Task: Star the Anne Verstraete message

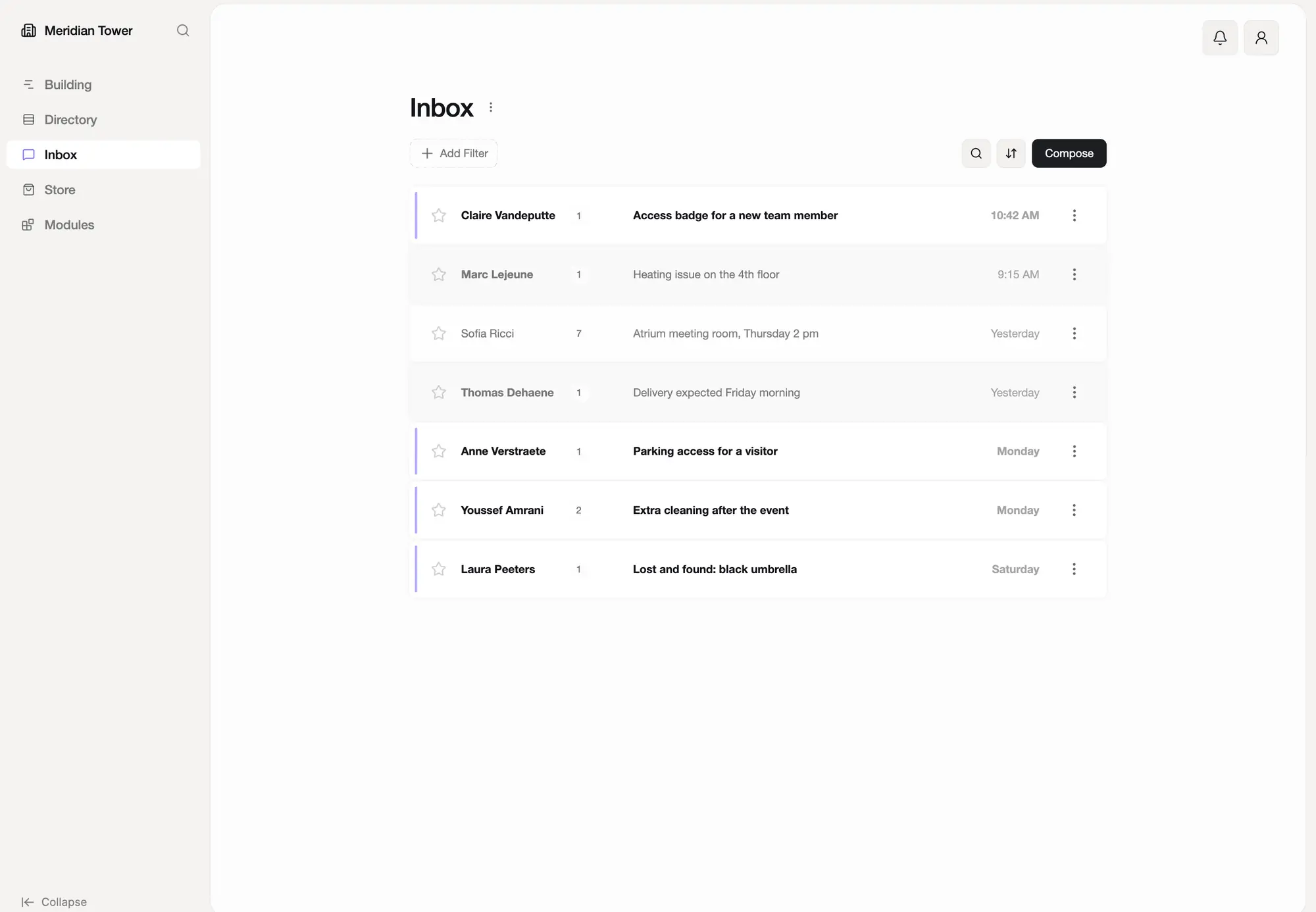Action: tap(439, 451)
